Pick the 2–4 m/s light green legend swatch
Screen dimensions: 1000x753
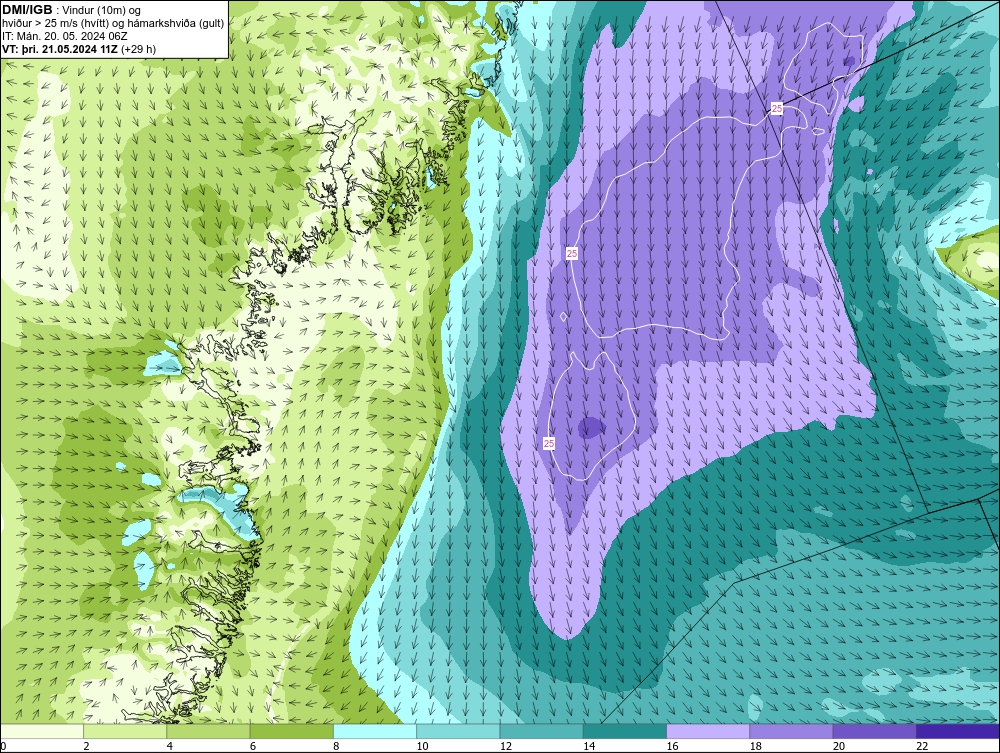pos(125,731)
